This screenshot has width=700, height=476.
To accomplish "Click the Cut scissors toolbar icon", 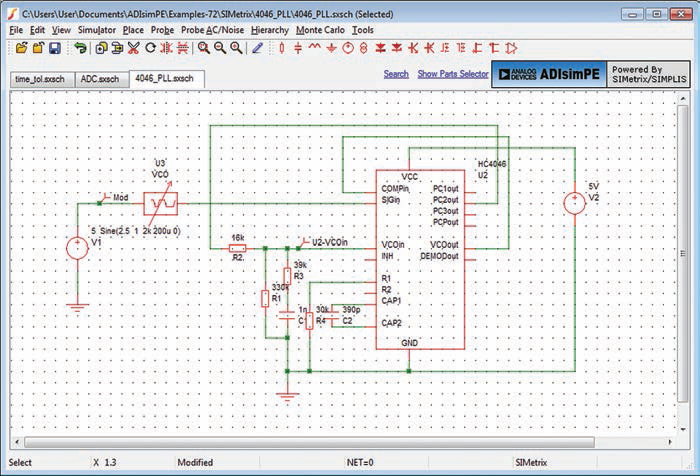I will click(x=133, y=48).
